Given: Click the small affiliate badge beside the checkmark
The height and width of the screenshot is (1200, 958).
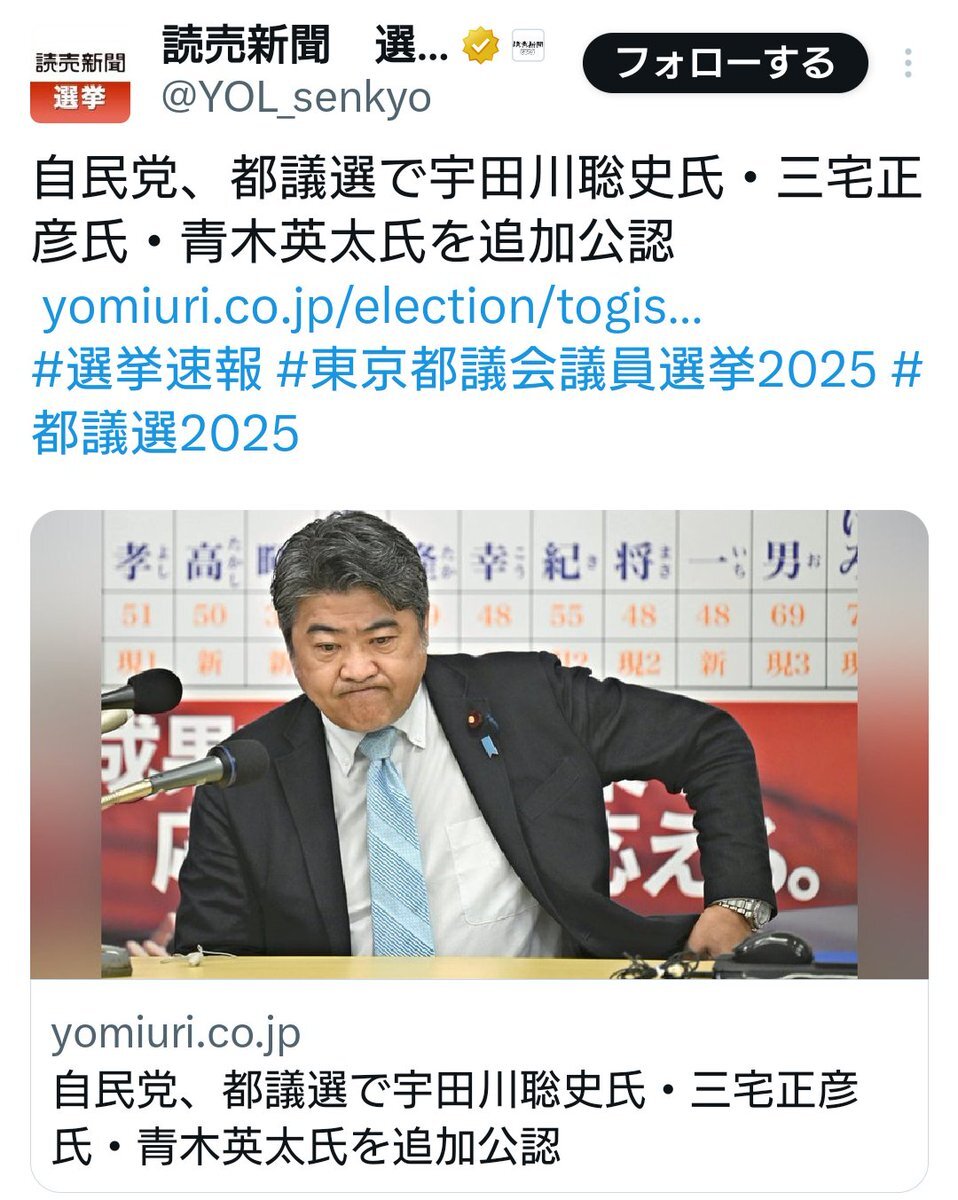Looking at the screenshot, I should tap(527, 46).
